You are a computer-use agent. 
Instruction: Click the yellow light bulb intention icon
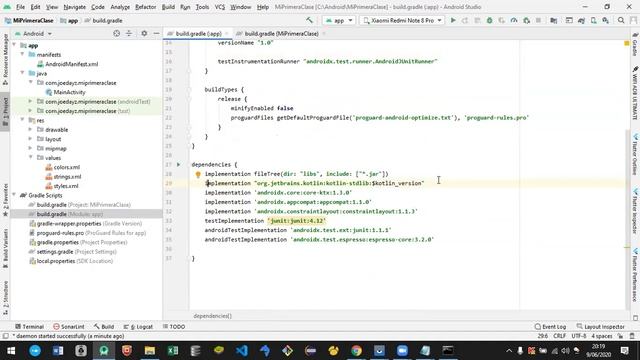pyautogui.click(x=198, y=174)
